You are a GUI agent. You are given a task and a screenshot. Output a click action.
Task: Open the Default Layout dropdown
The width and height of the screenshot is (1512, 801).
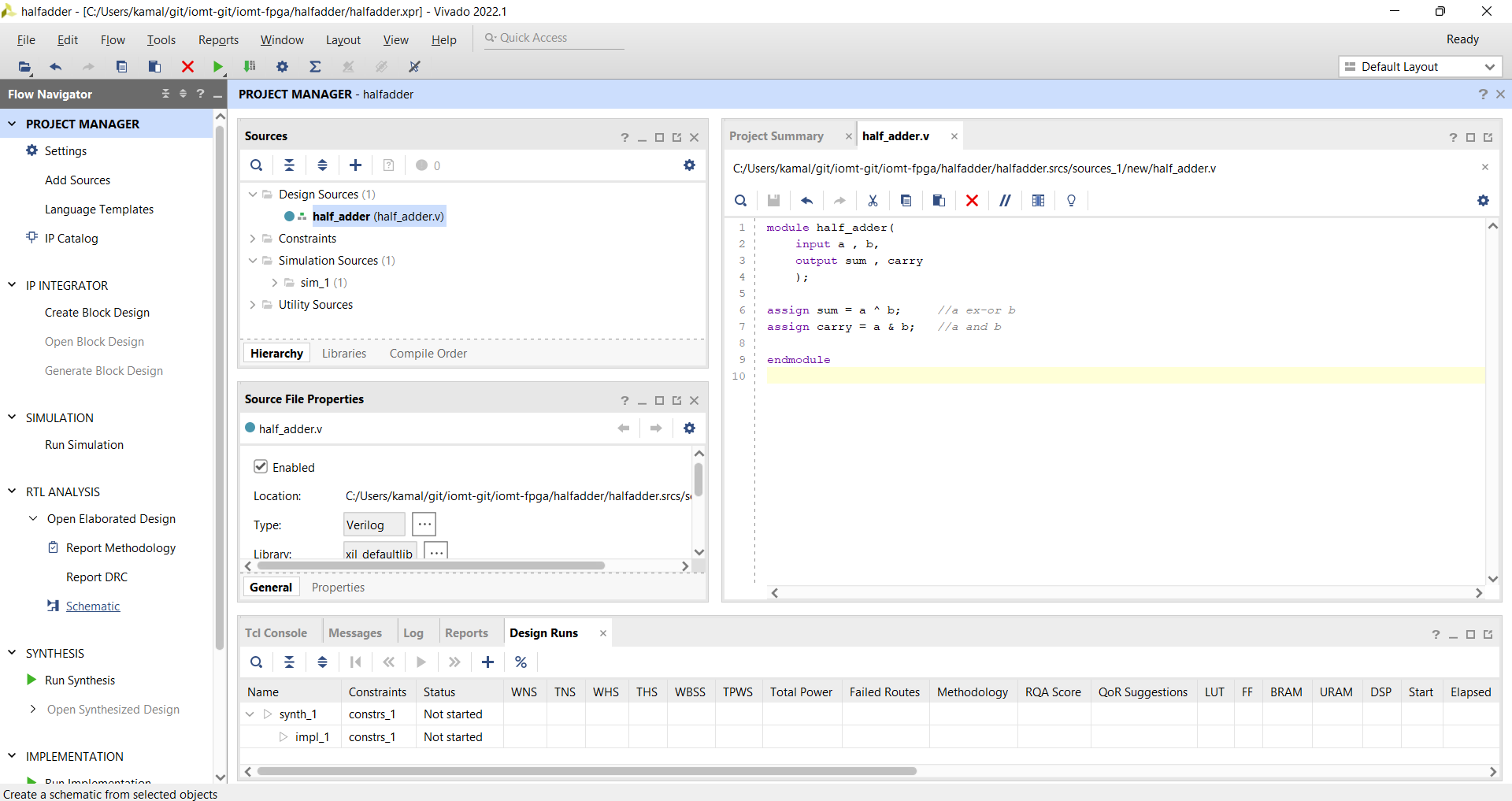click(1420, 67)
